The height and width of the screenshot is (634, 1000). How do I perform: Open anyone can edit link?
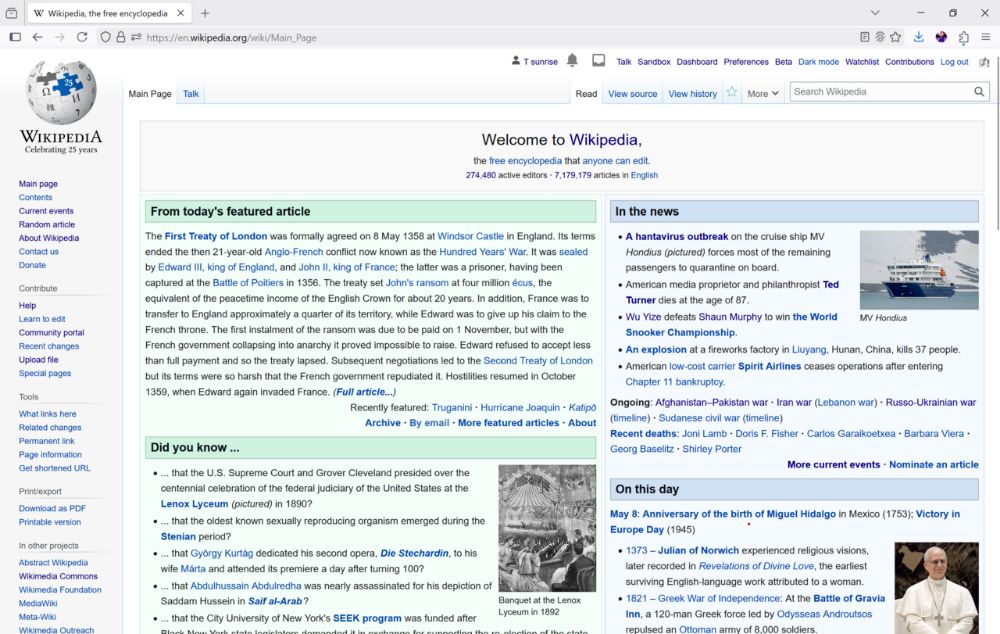coord(615,161)
